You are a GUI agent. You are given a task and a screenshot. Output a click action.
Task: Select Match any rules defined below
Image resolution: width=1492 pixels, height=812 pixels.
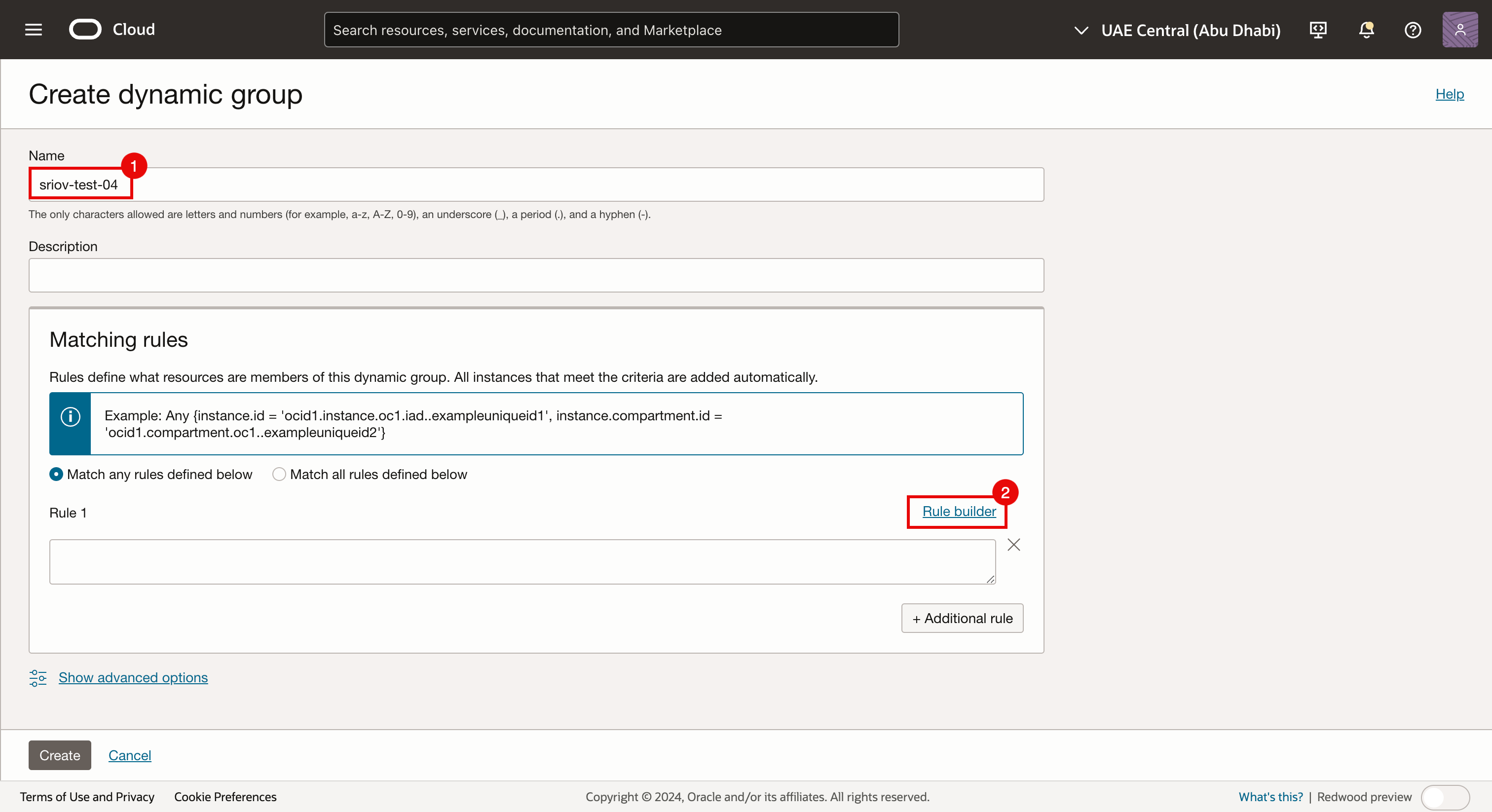[56, 475]
